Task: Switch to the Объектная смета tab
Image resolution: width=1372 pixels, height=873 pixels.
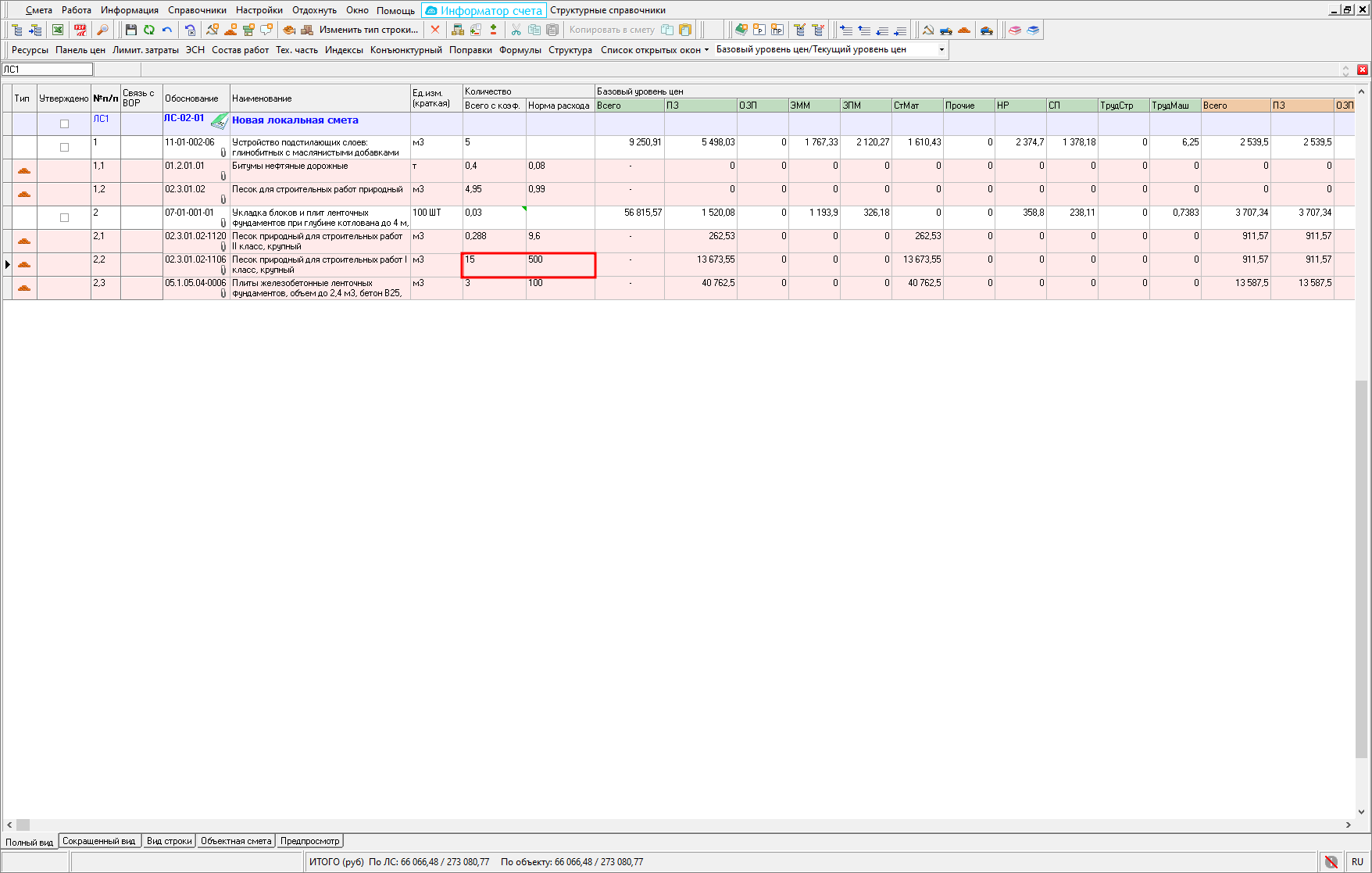Action: [x=236, y=841]
